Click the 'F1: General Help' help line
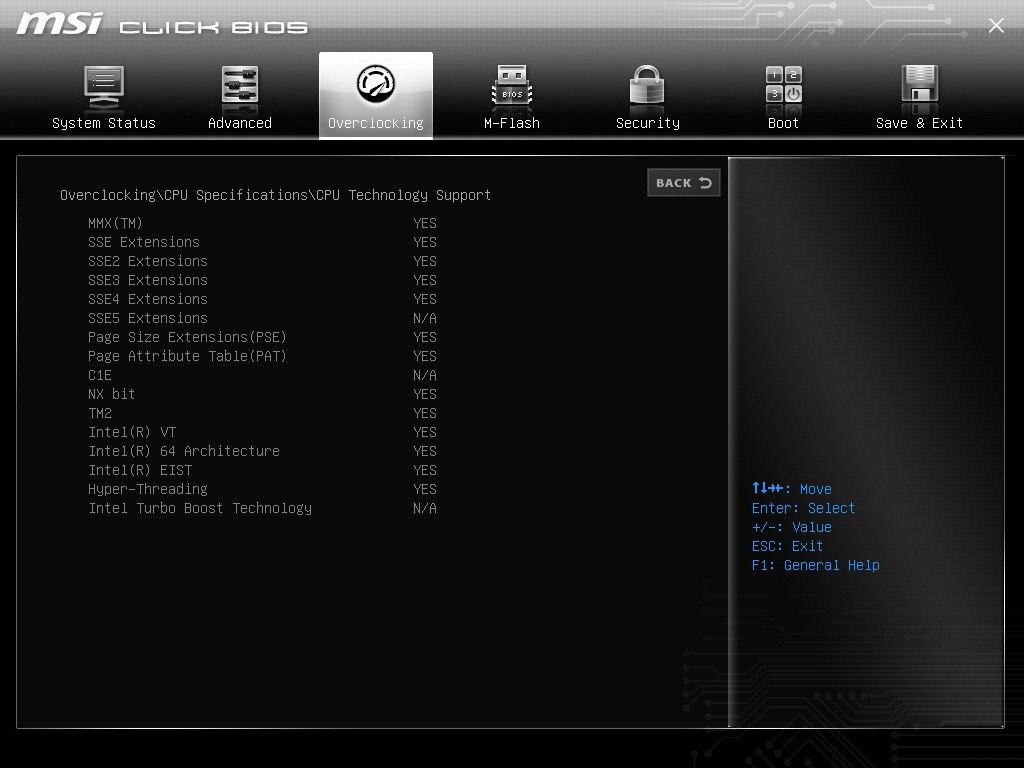This screenshot has height=768, width=1024. point(816,565)
